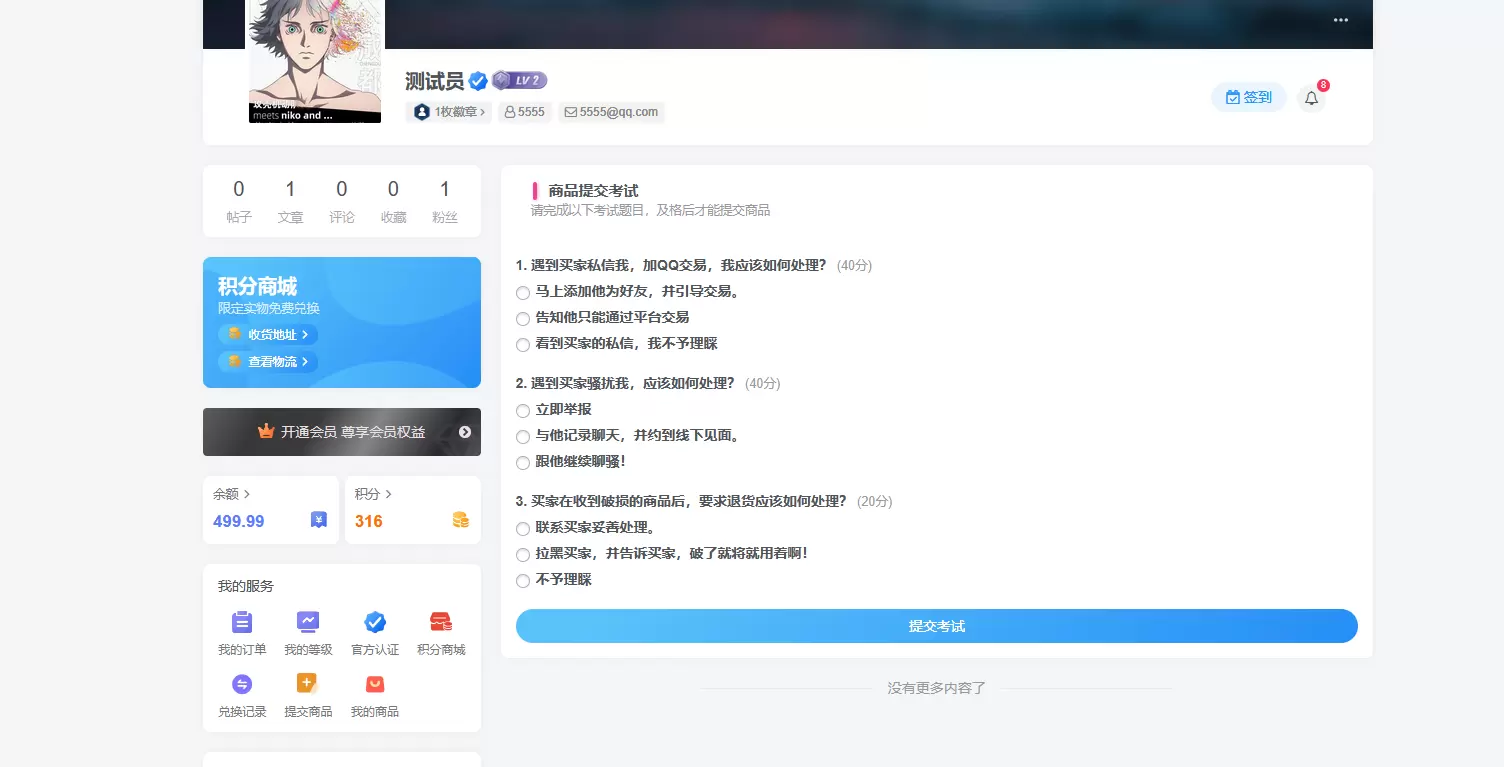Select 告知他只能通过平台交易 radio option

tap(523, 319)
